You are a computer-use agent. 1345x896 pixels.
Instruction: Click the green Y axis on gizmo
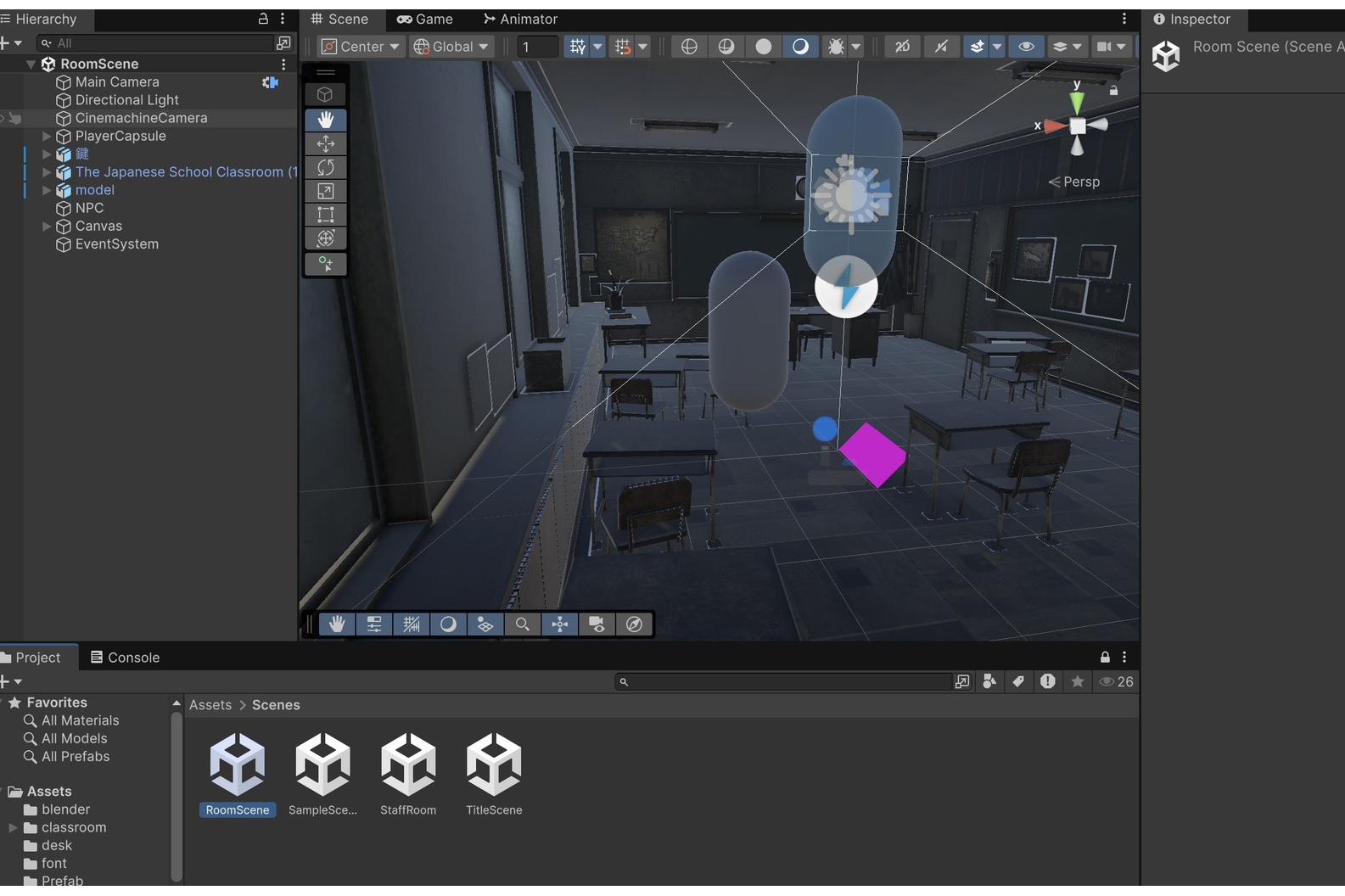pos(1077,103)
